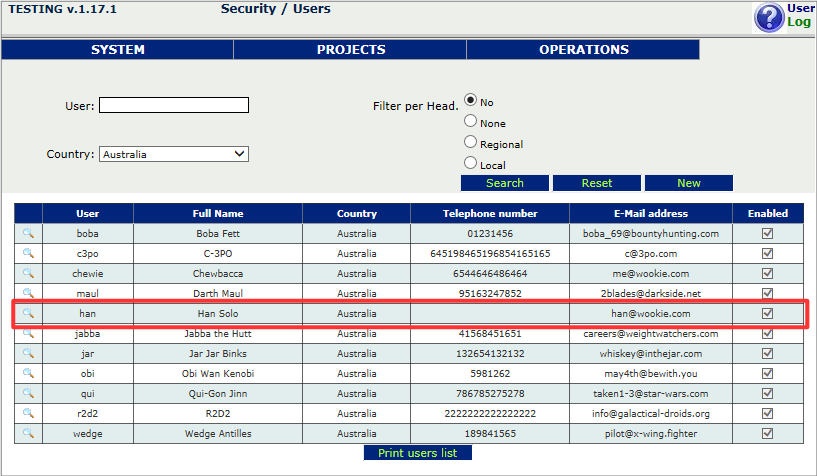817x476 pixels.
Task: Toggle Enabled checkbox for Darth Maul
Action: [x=768, y=293]
